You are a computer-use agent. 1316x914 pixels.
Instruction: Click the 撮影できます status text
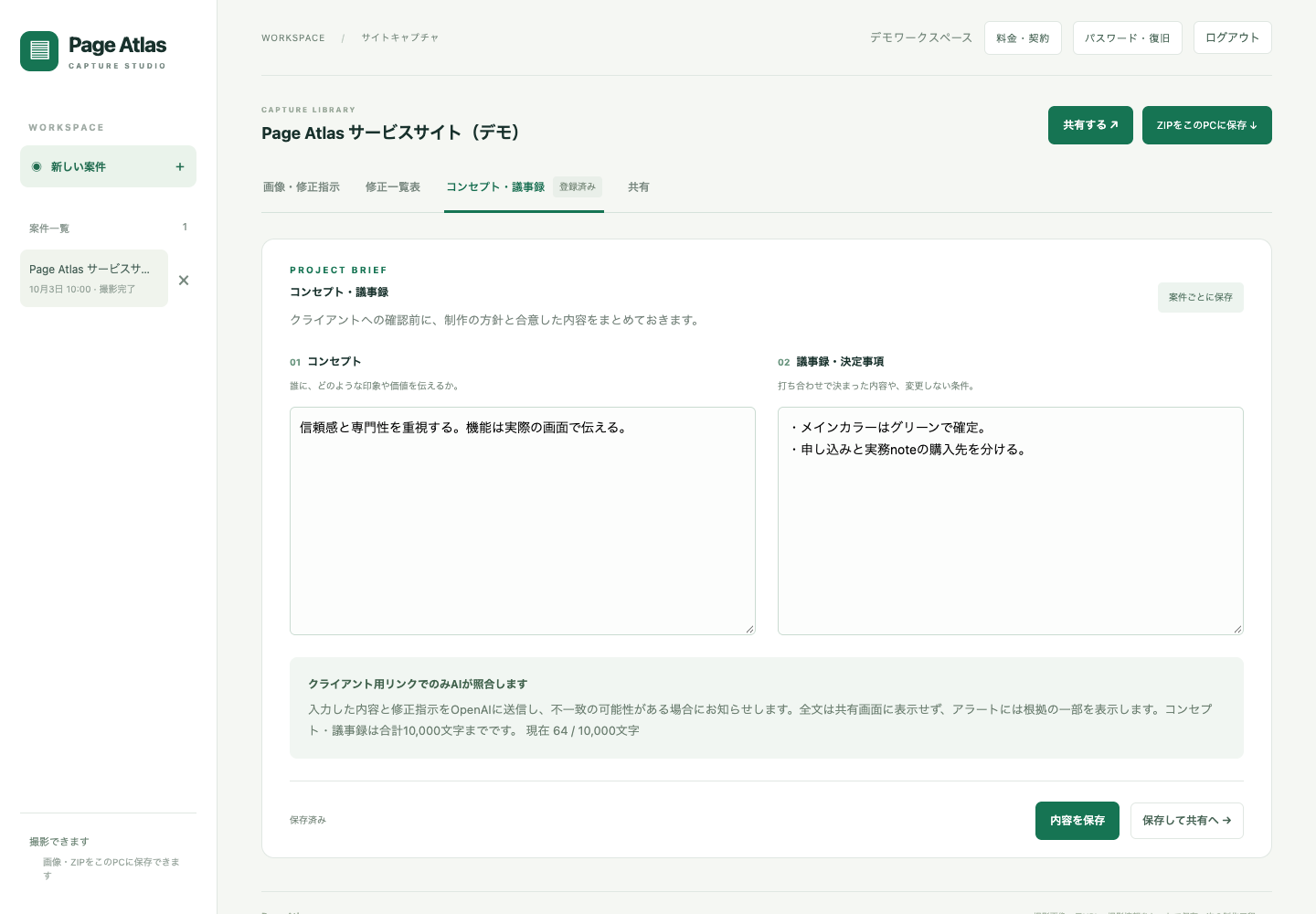click(x=59, y=842)
